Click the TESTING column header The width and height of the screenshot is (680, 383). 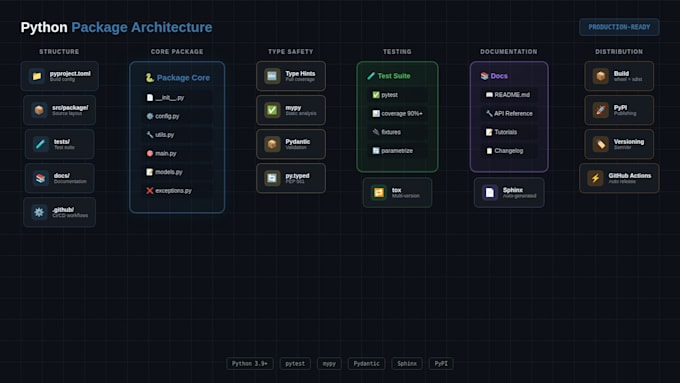click(397, 52)
